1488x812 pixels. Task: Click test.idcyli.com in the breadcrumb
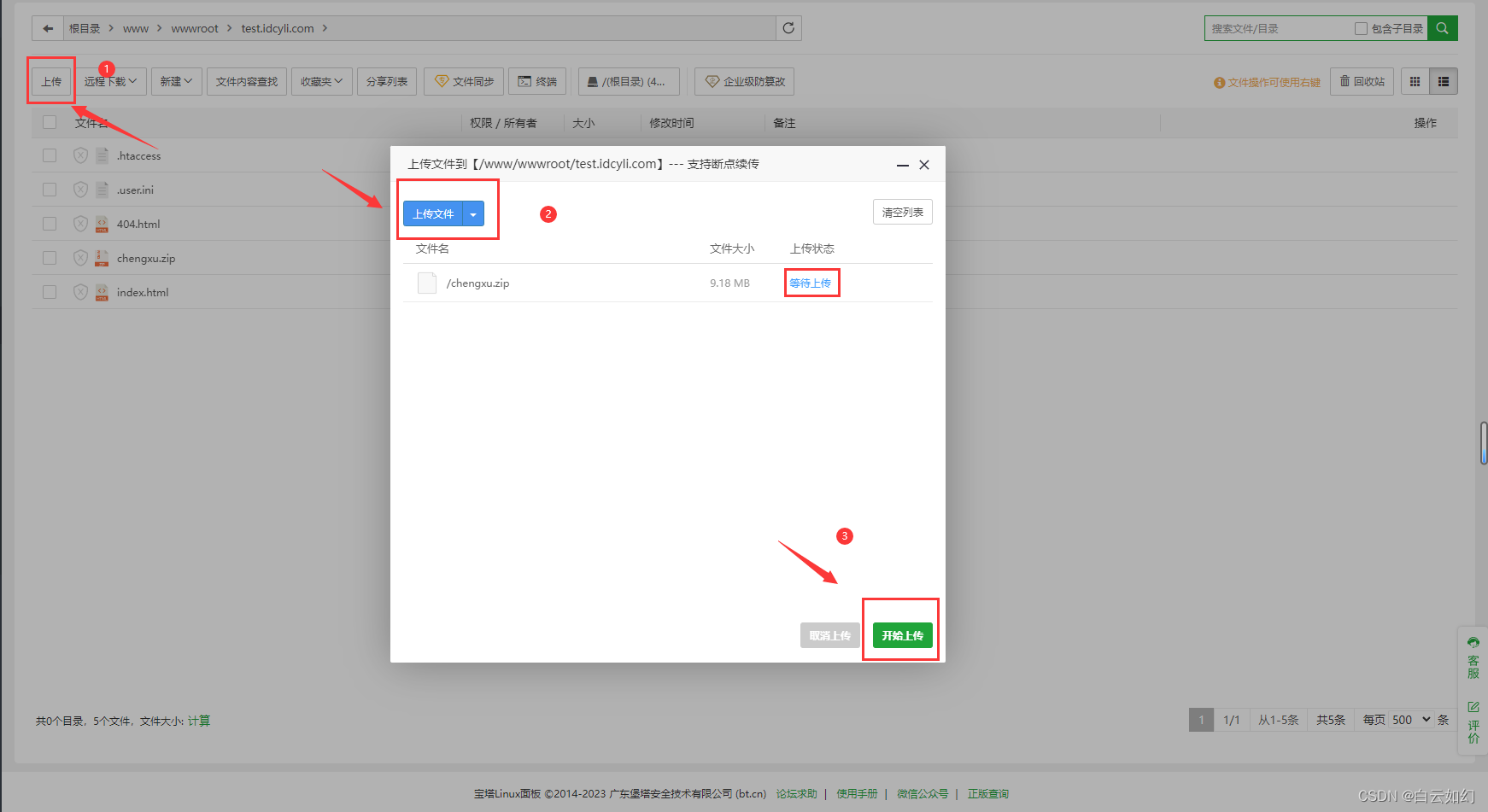278,28
